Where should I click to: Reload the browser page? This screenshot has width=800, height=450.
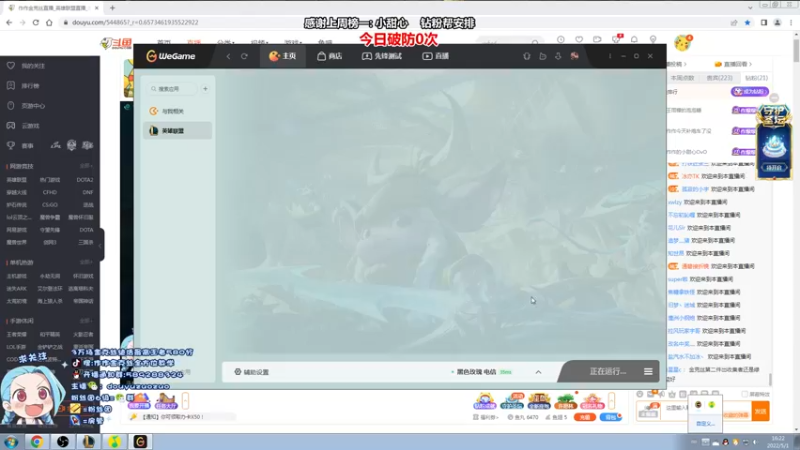click(x=36, y=22)
